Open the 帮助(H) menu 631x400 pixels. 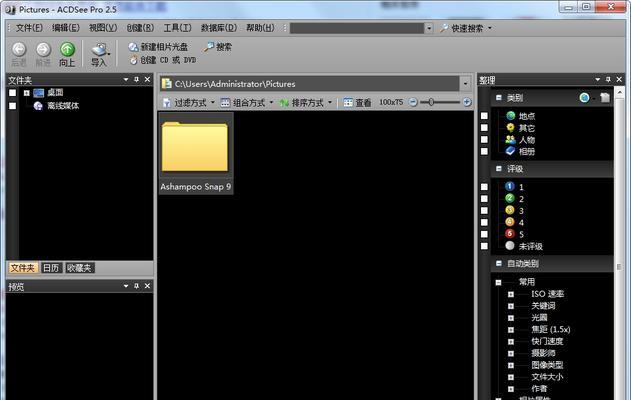tap(260, 28)
